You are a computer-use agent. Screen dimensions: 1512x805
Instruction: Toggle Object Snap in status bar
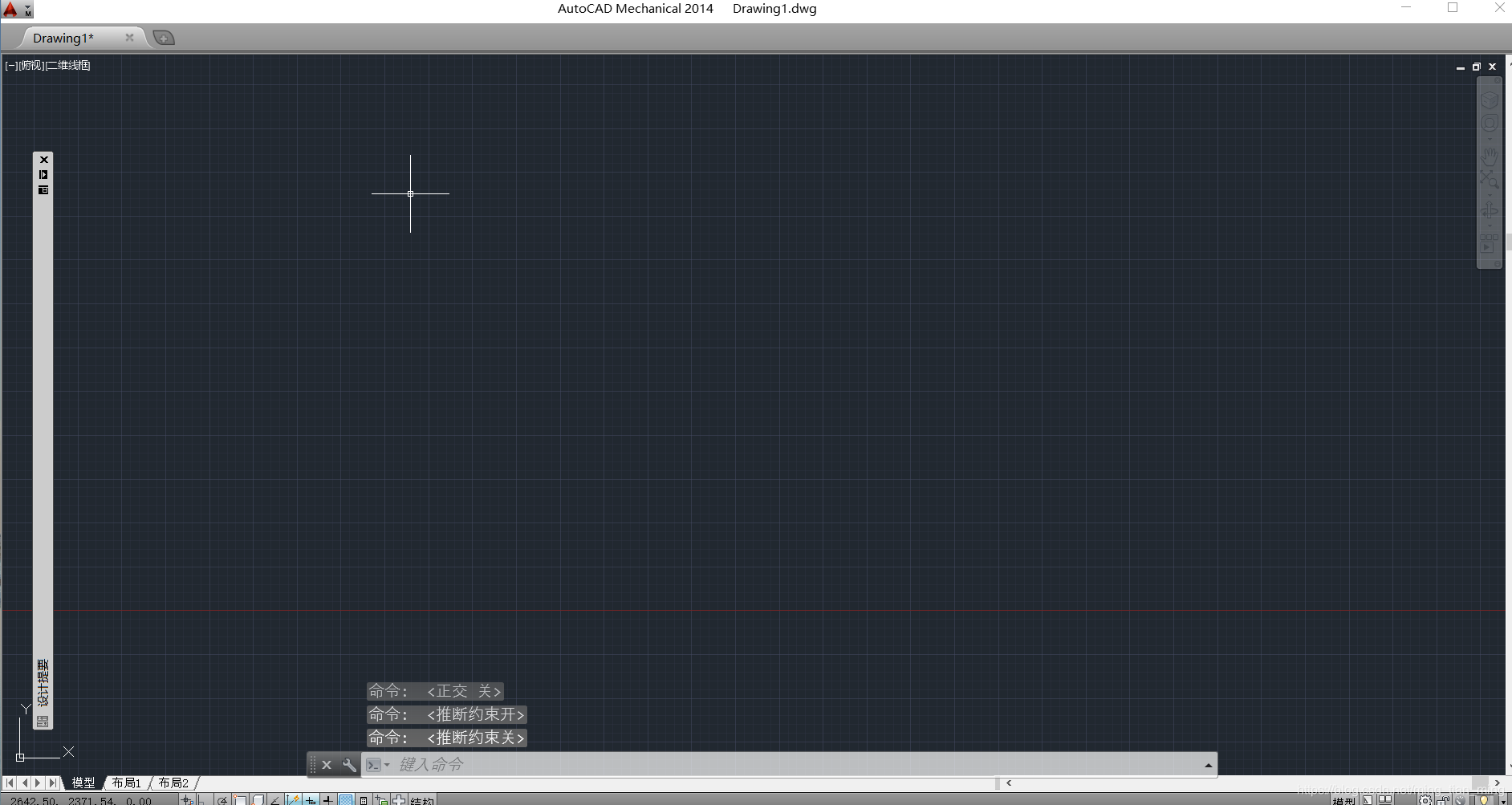240,799
